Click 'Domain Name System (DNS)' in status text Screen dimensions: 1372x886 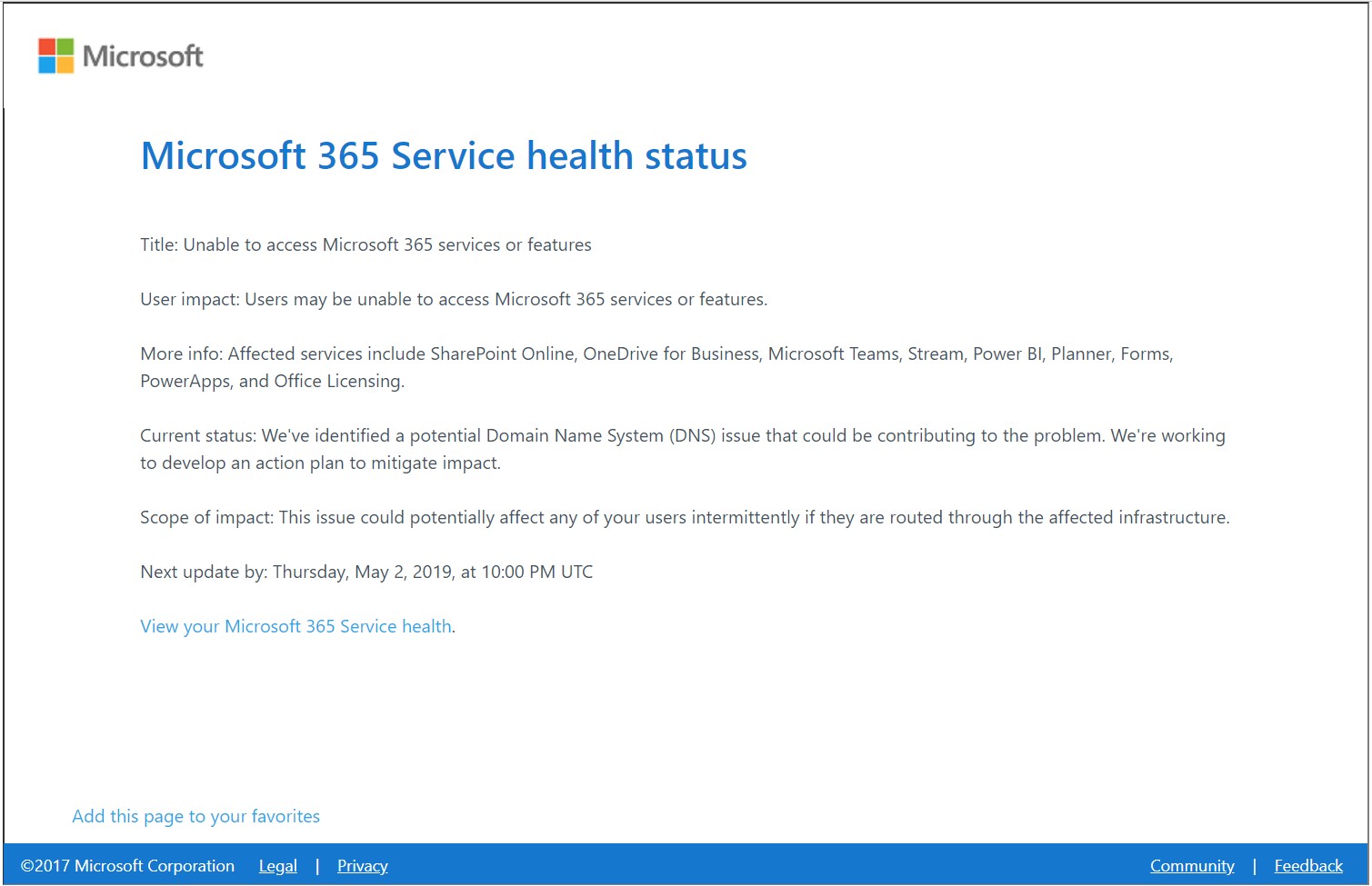point(600,435)
